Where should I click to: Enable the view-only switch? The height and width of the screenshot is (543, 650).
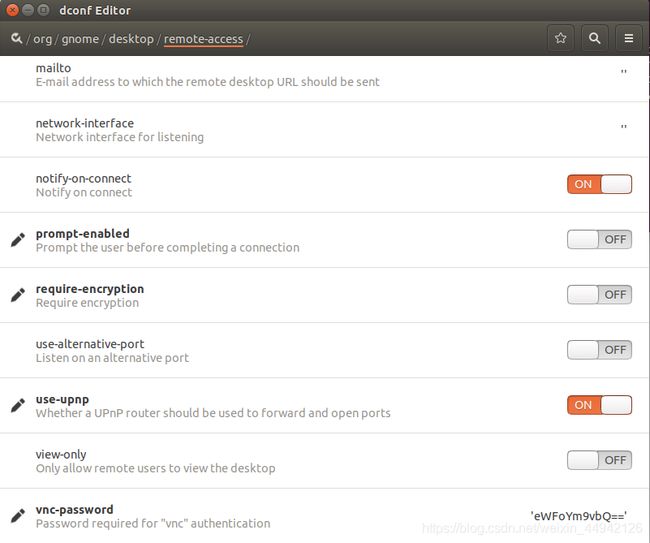pos(599,460)
